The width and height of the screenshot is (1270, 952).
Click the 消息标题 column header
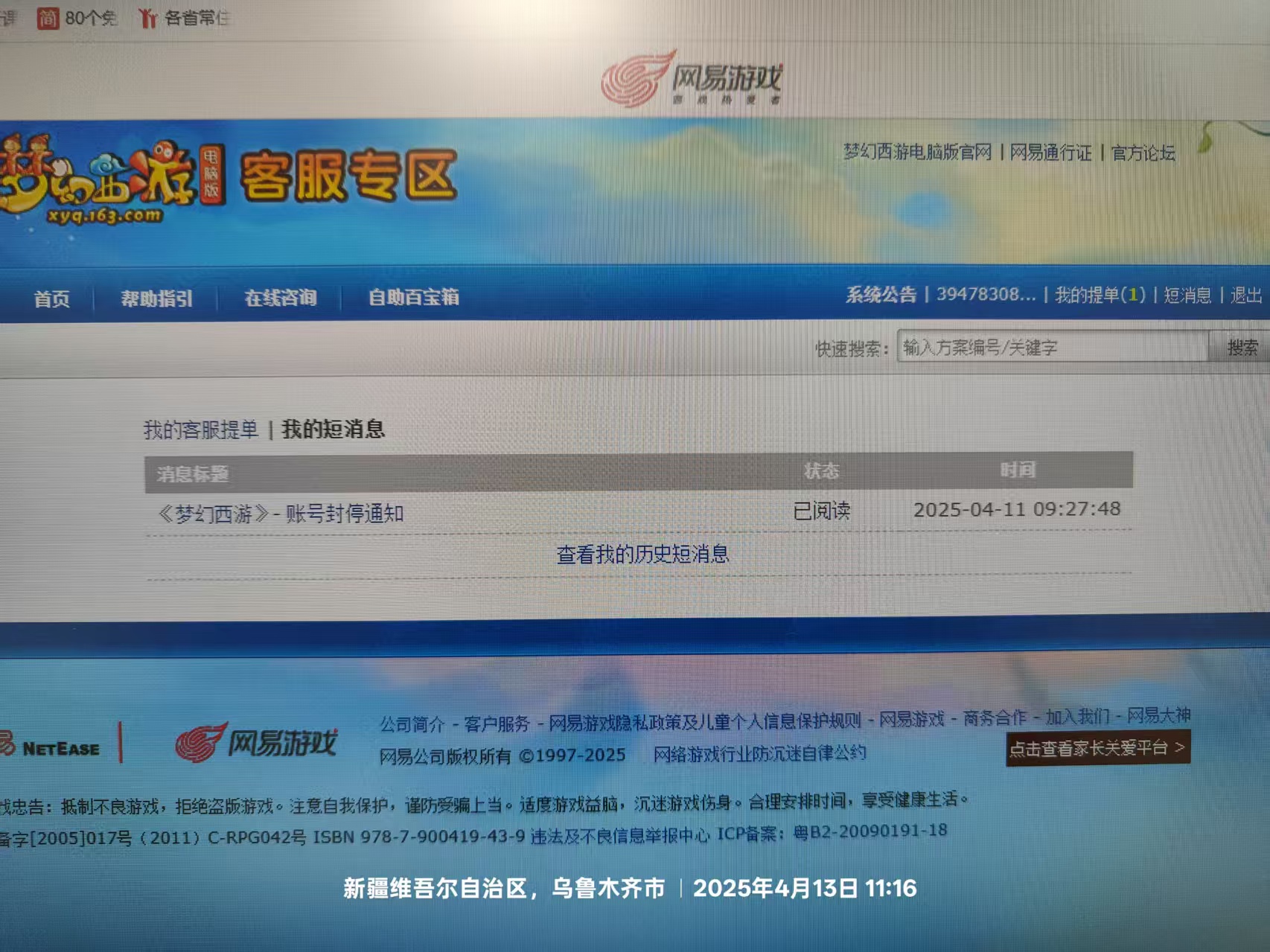pyautogui.click(x=192, y=473)
